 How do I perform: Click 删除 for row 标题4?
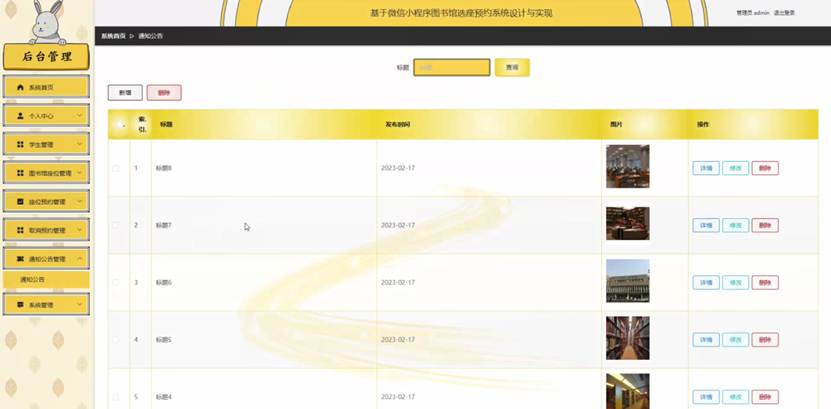[765, 397]
